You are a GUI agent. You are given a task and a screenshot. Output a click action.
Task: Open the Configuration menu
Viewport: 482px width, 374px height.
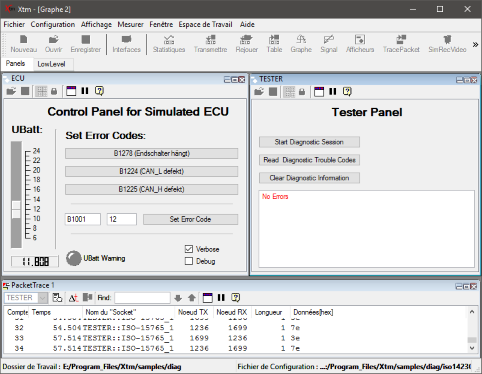[53, 24]
